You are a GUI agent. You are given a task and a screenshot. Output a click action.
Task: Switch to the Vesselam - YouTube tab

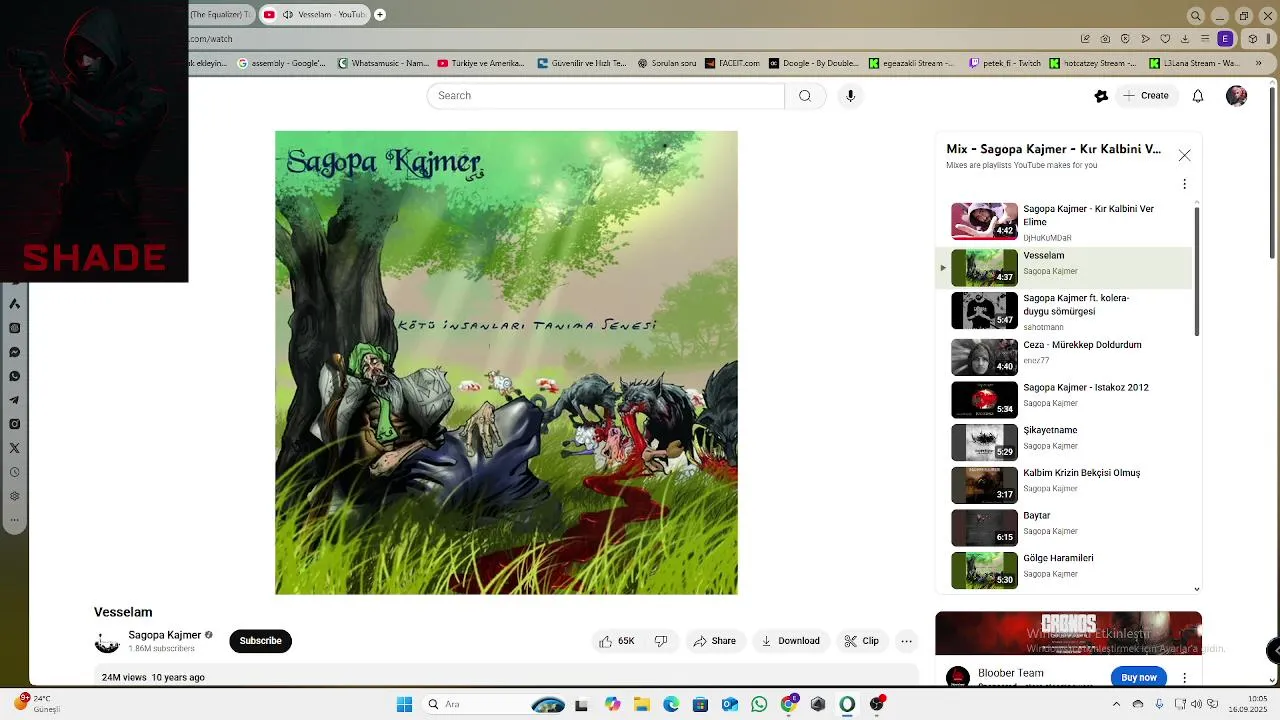[x=316, y=15]
